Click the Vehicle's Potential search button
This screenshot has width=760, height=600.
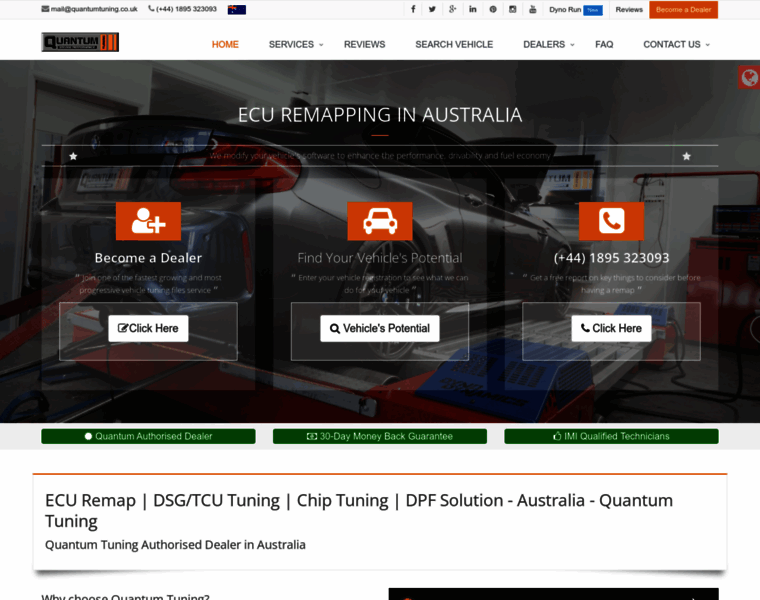pos(380,329)
